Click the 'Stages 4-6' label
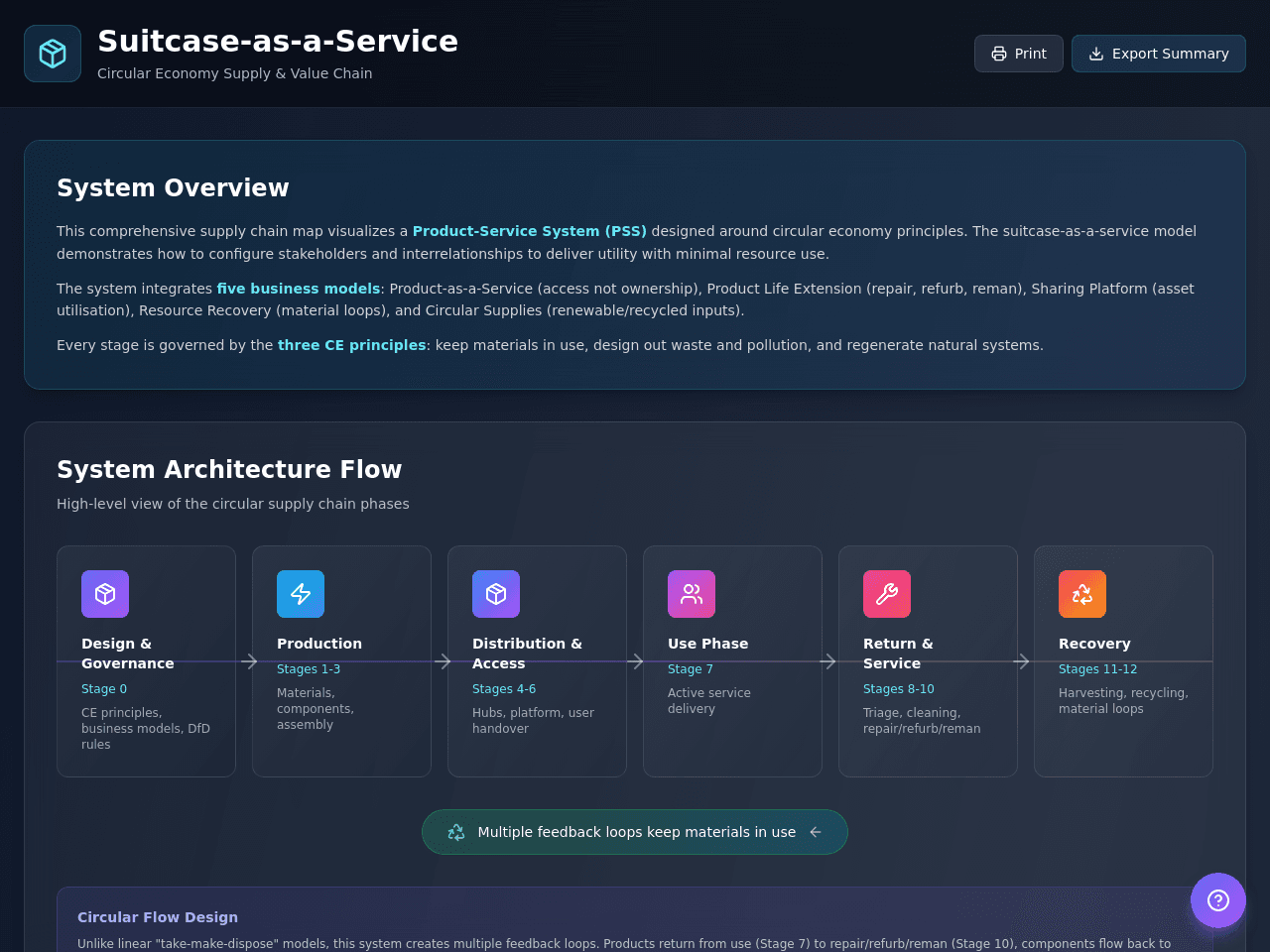 click(504, 689)
